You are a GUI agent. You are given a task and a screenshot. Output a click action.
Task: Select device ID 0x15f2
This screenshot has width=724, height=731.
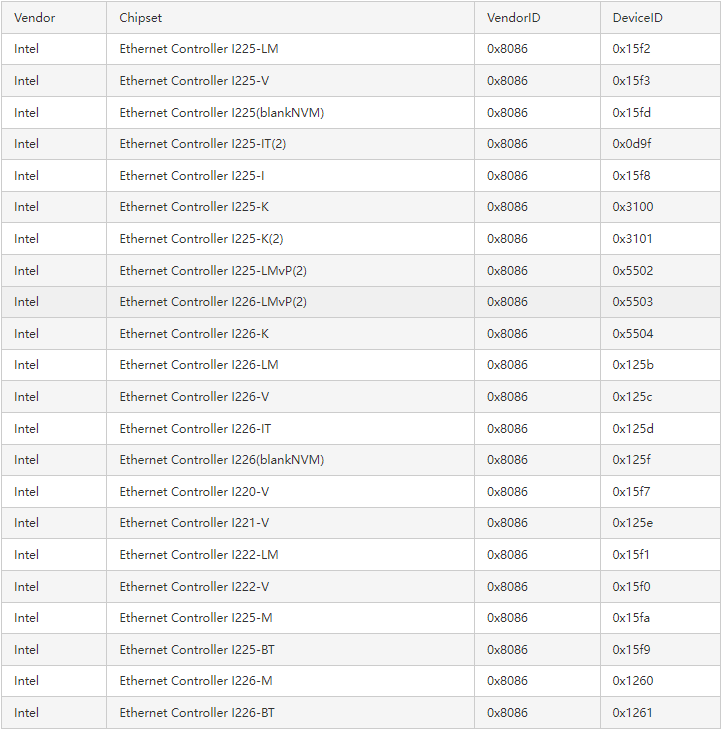[x=631, y=49]
